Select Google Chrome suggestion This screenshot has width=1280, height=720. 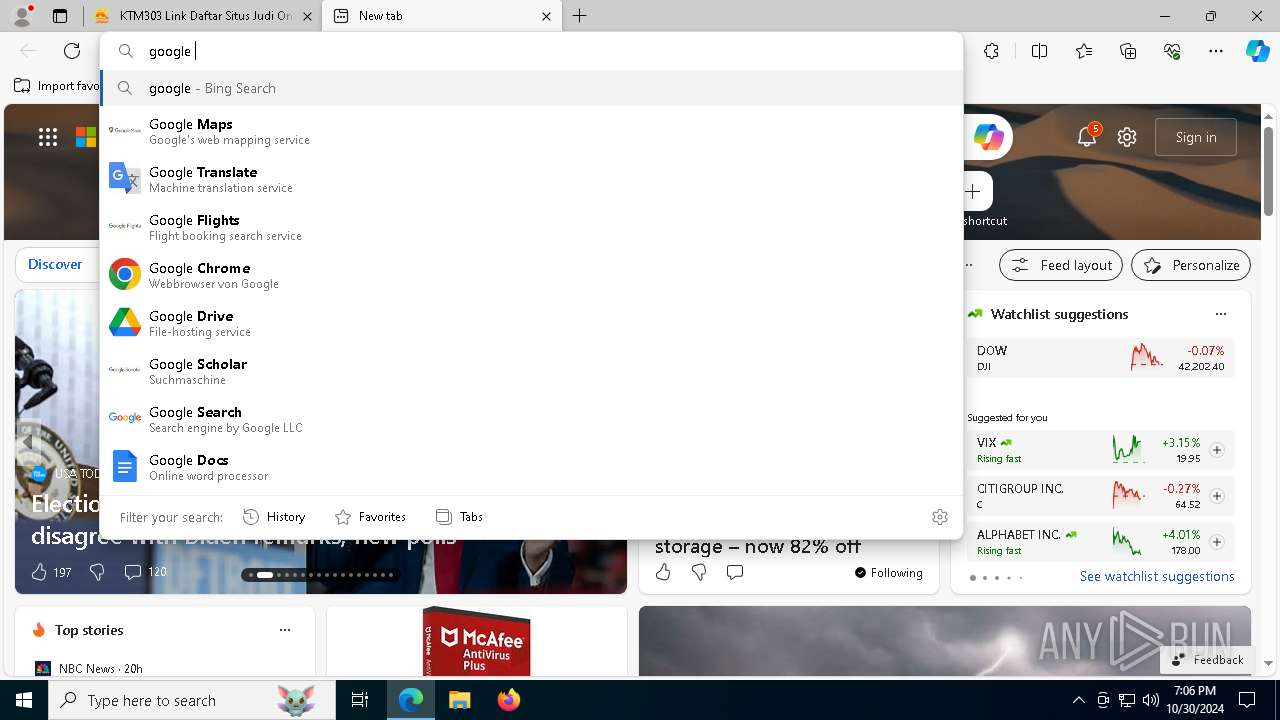coord(531,275)
